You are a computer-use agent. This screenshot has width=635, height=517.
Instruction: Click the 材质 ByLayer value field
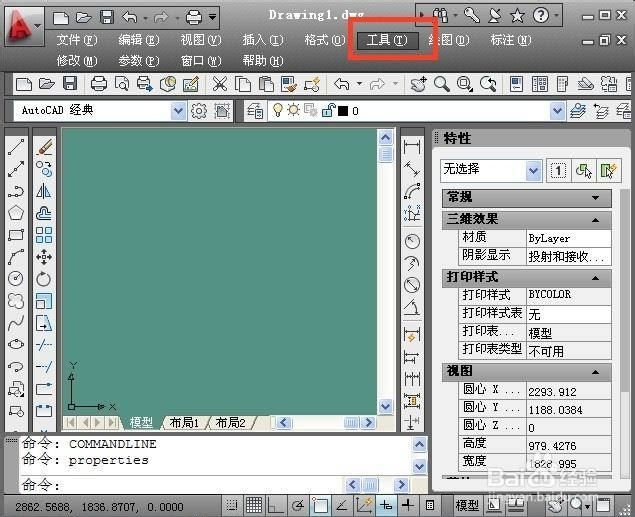[569, 238]
